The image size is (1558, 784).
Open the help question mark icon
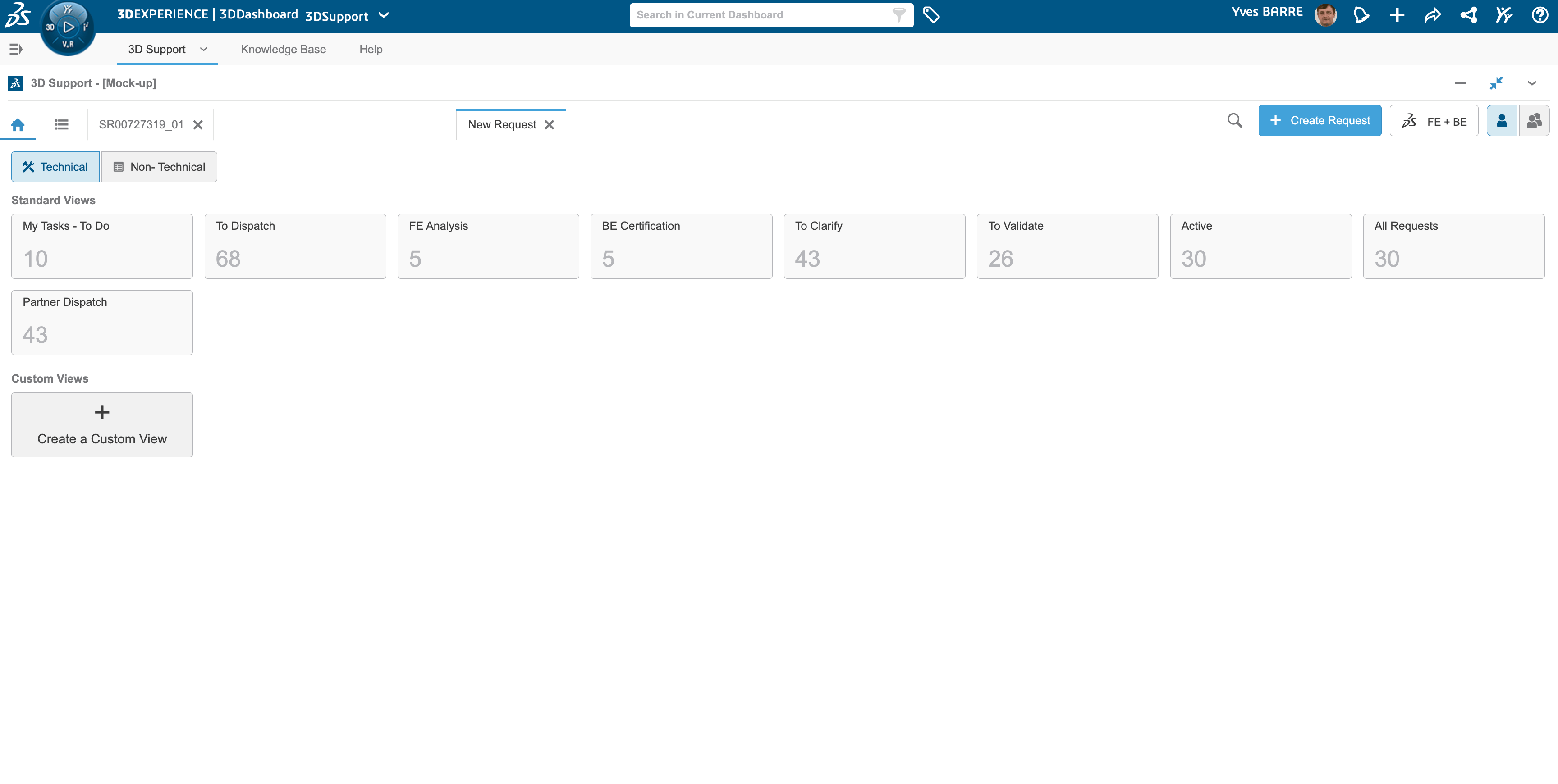coord(1539,15)
